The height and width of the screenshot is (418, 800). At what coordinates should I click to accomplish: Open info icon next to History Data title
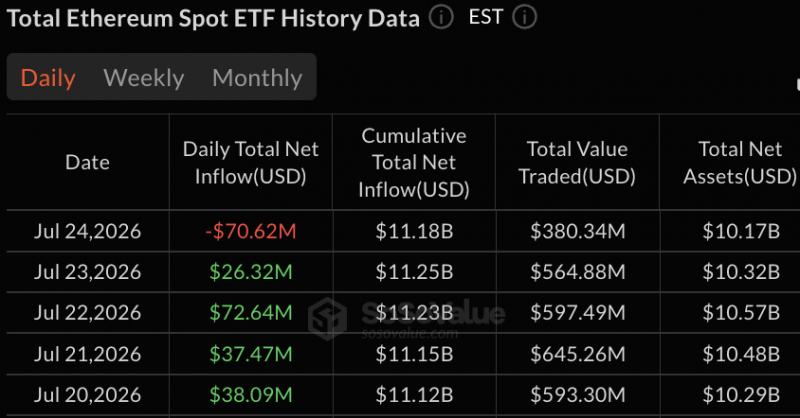441,17
